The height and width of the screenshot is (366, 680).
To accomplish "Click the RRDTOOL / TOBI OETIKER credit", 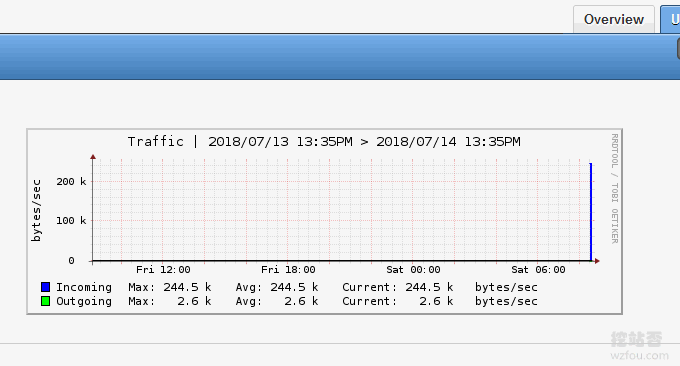I will [615, 189].
